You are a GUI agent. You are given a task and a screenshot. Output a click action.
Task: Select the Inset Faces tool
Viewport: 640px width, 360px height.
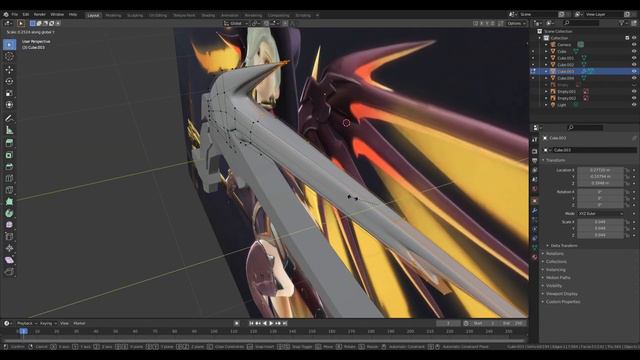pyautogui.click(x=9, y=155)
